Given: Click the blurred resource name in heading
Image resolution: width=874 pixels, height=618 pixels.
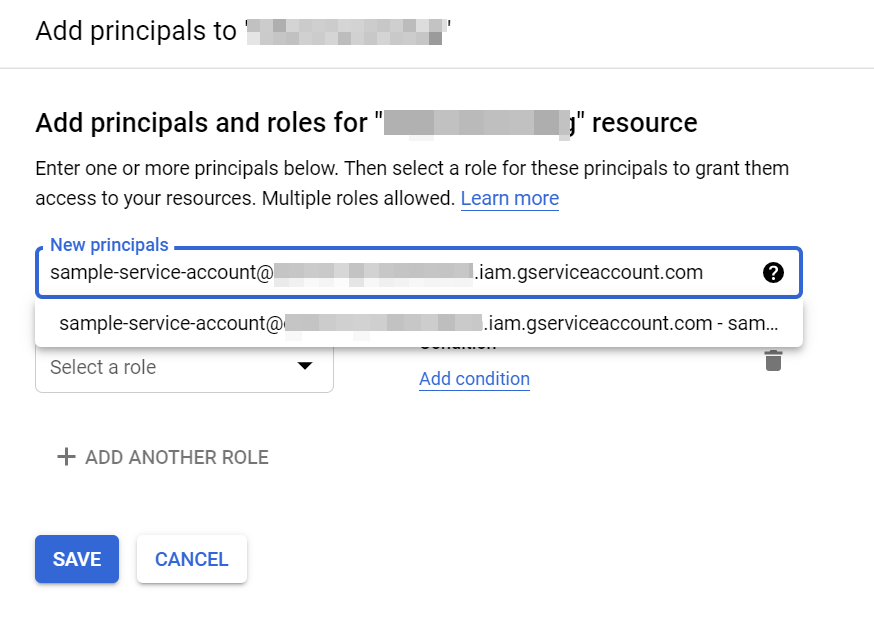Looking at the screenshot, I should point(478,123).
